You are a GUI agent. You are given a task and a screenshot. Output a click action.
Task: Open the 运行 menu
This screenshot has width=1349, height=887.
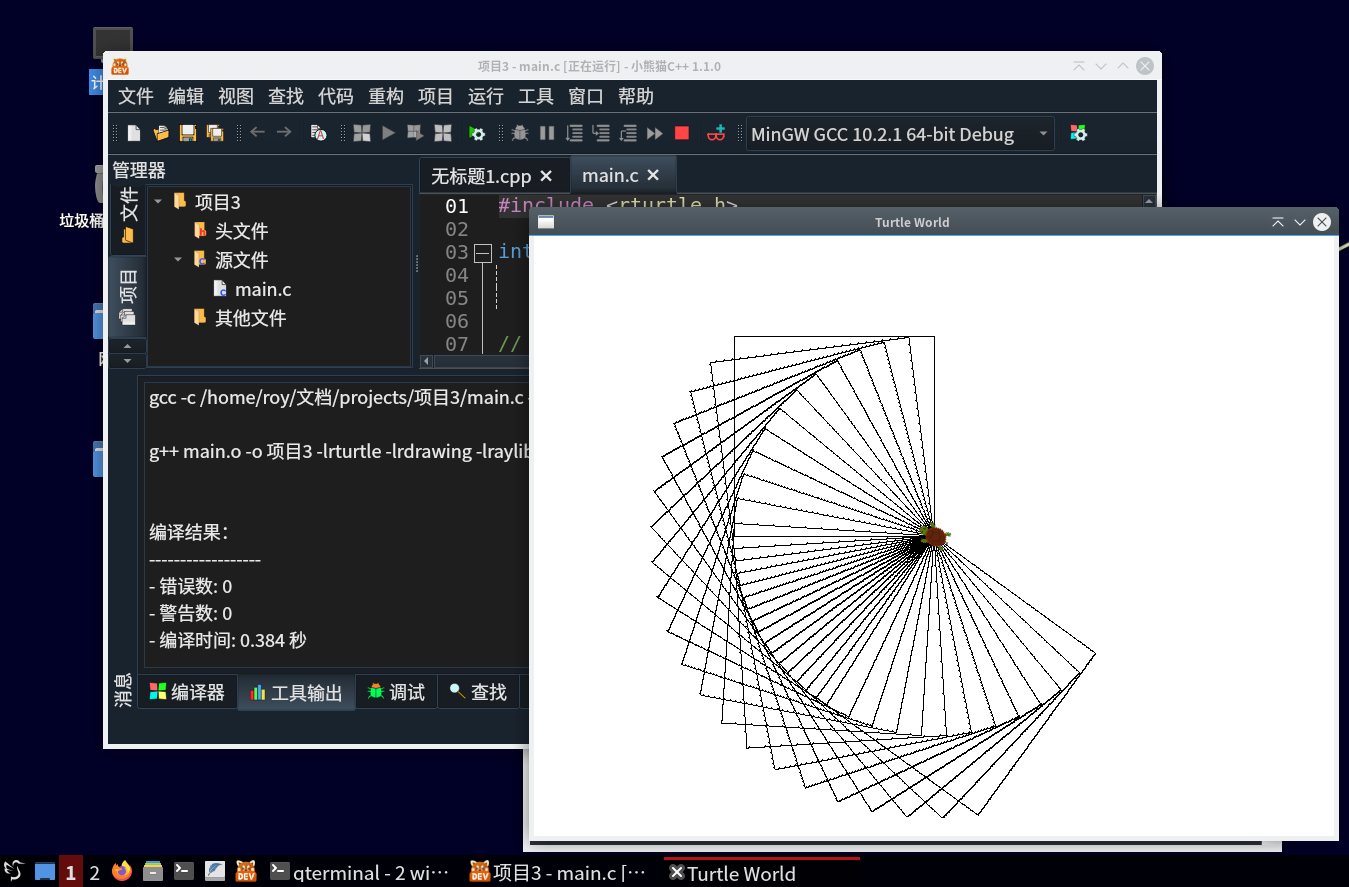[485, 96]
